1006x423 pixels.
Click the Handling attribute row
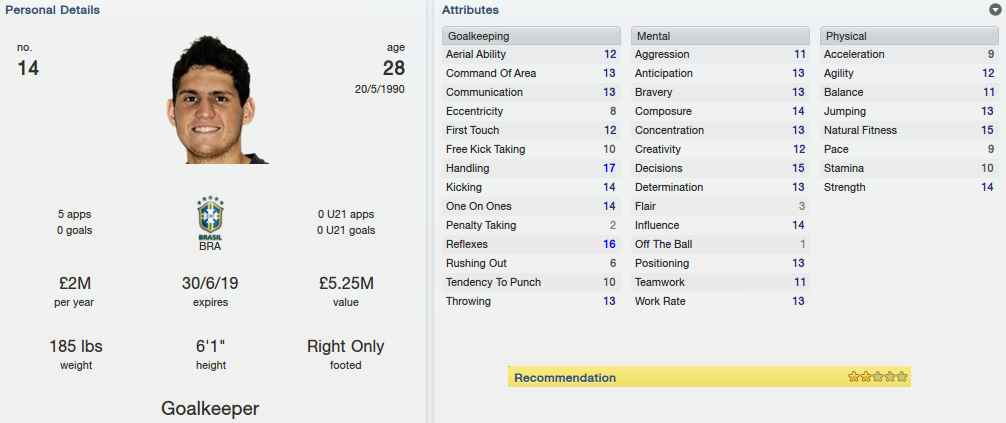(531, 168)
